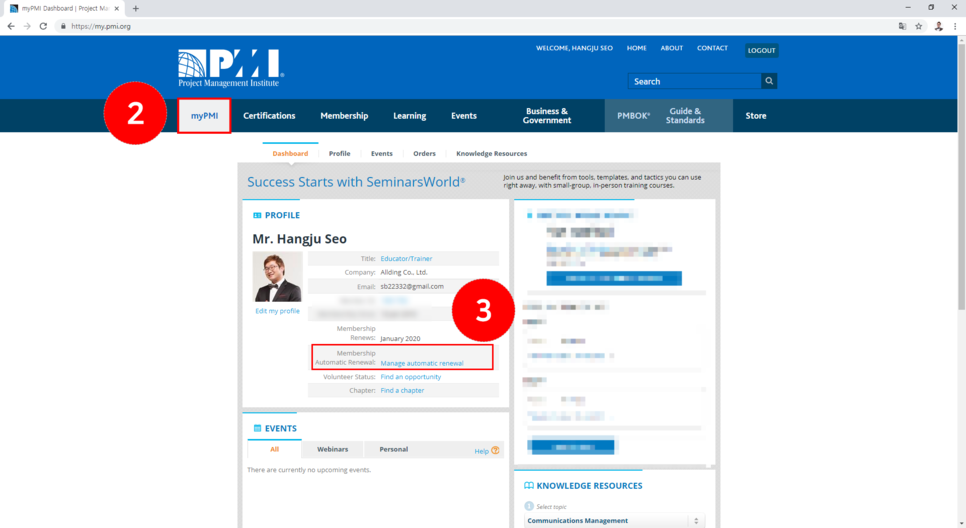Open PMBOK Guide & Standards menu
Image resolution: width=966 pixels, height=528 pixels.
click(668, 115)
